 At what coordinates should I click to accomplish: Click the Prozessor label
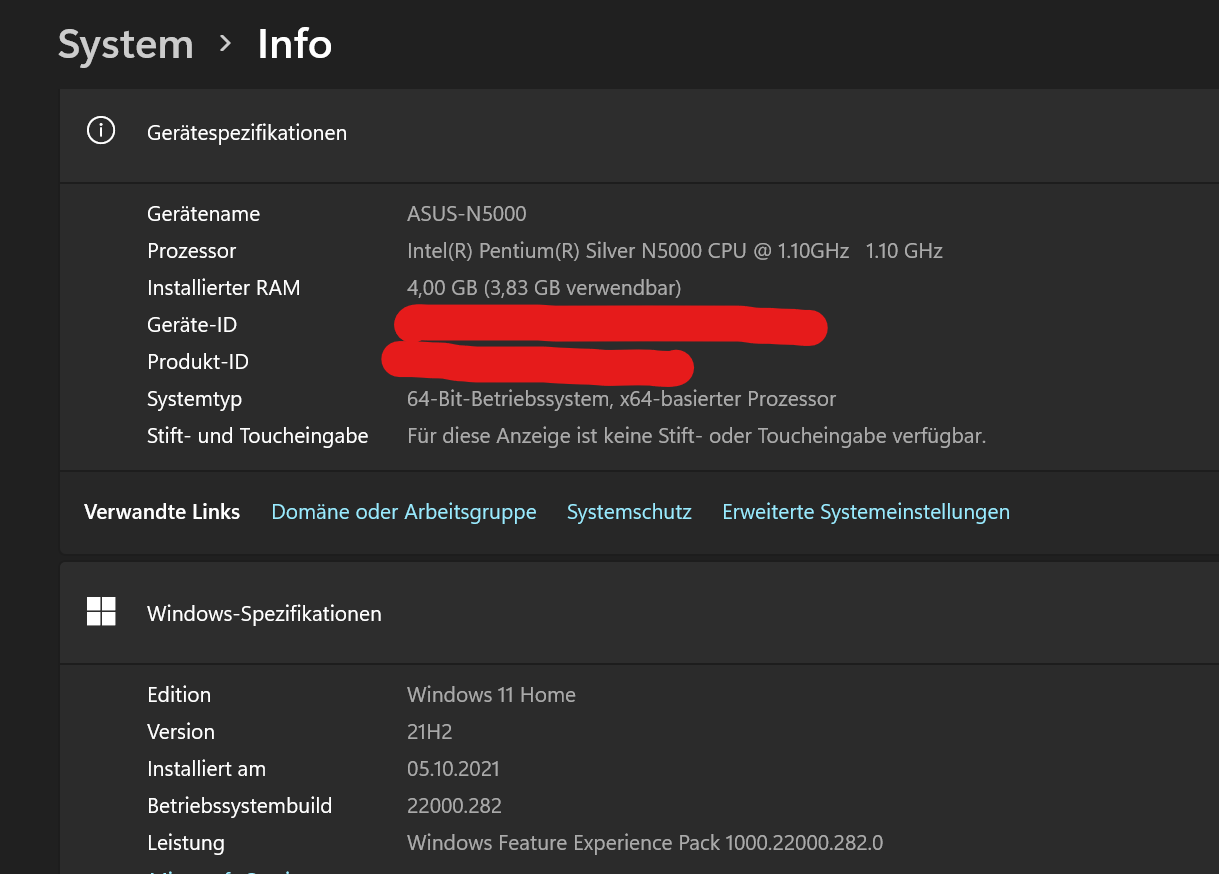coord(191,251)
